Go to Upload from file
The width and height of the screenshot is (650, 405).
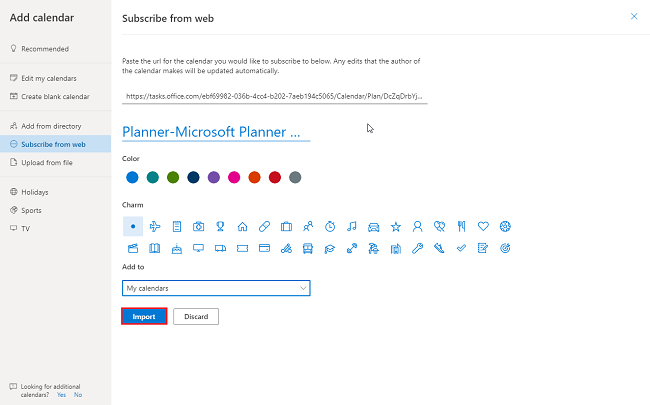(46, 162)
